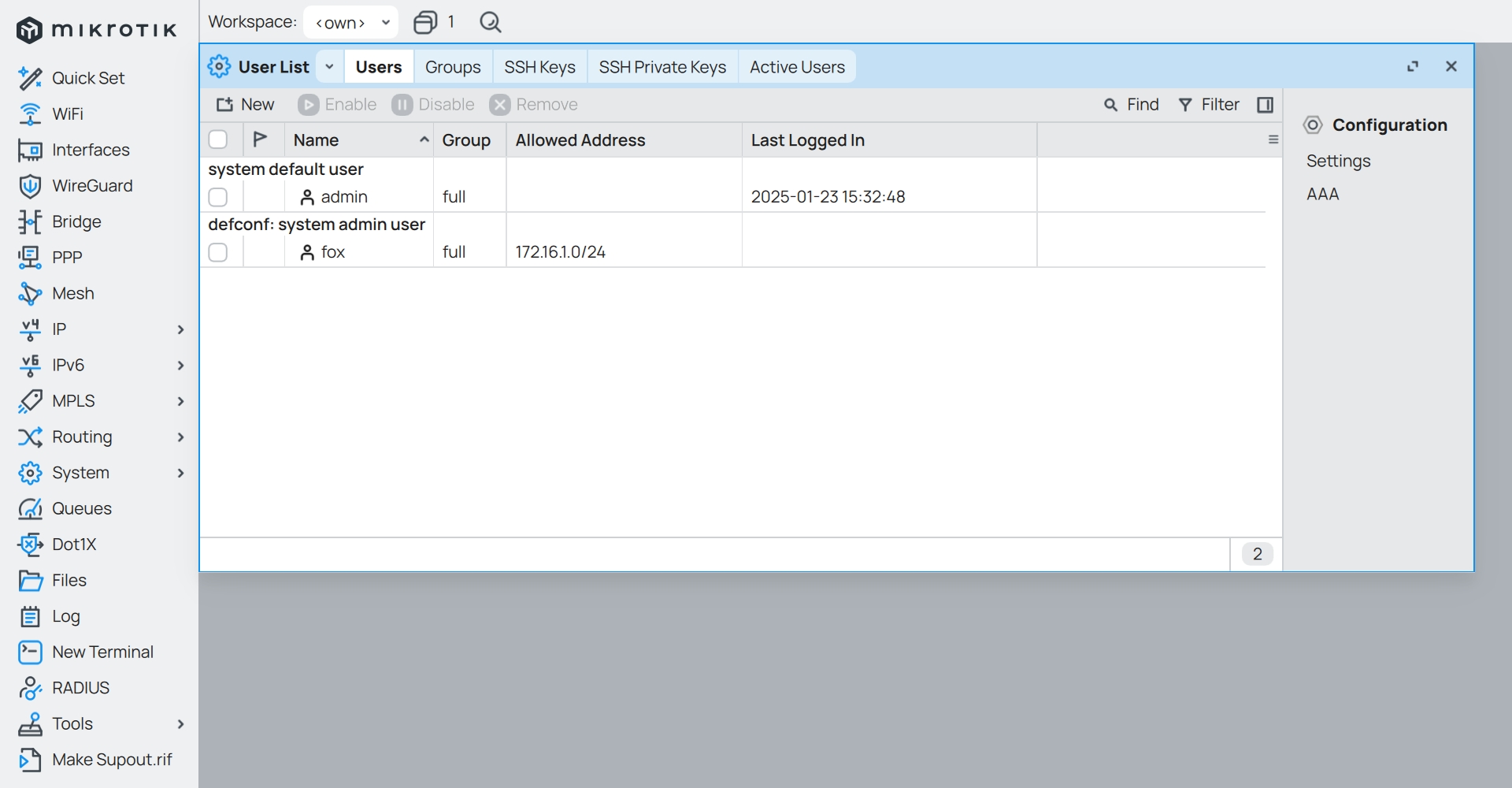Click the user icon beside admin
The height and width of the screenshot is (788, 1512).
pyautogui.click(x=307, y=197)
